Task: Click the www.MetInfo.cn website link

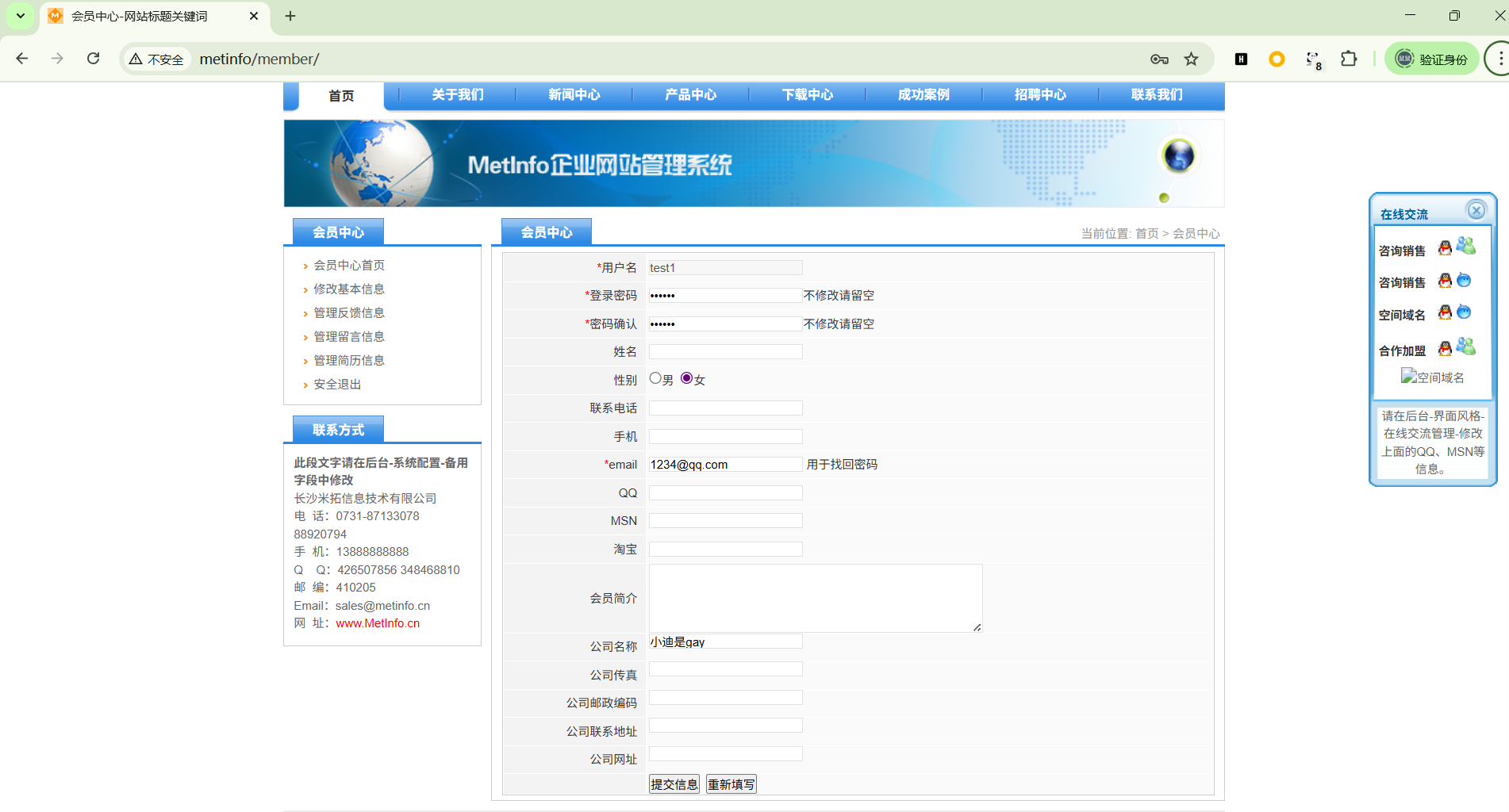Action: [x=378, y=623]
